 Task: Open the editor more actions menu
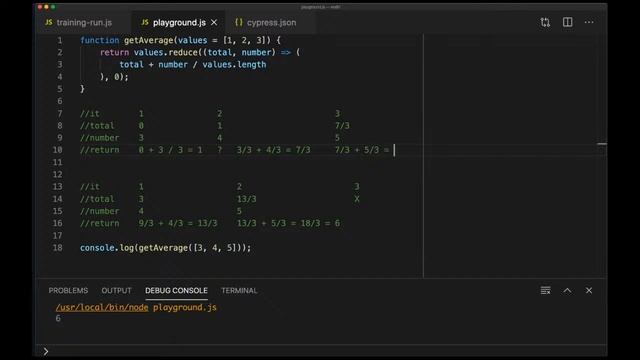click(x=589, y=22)
